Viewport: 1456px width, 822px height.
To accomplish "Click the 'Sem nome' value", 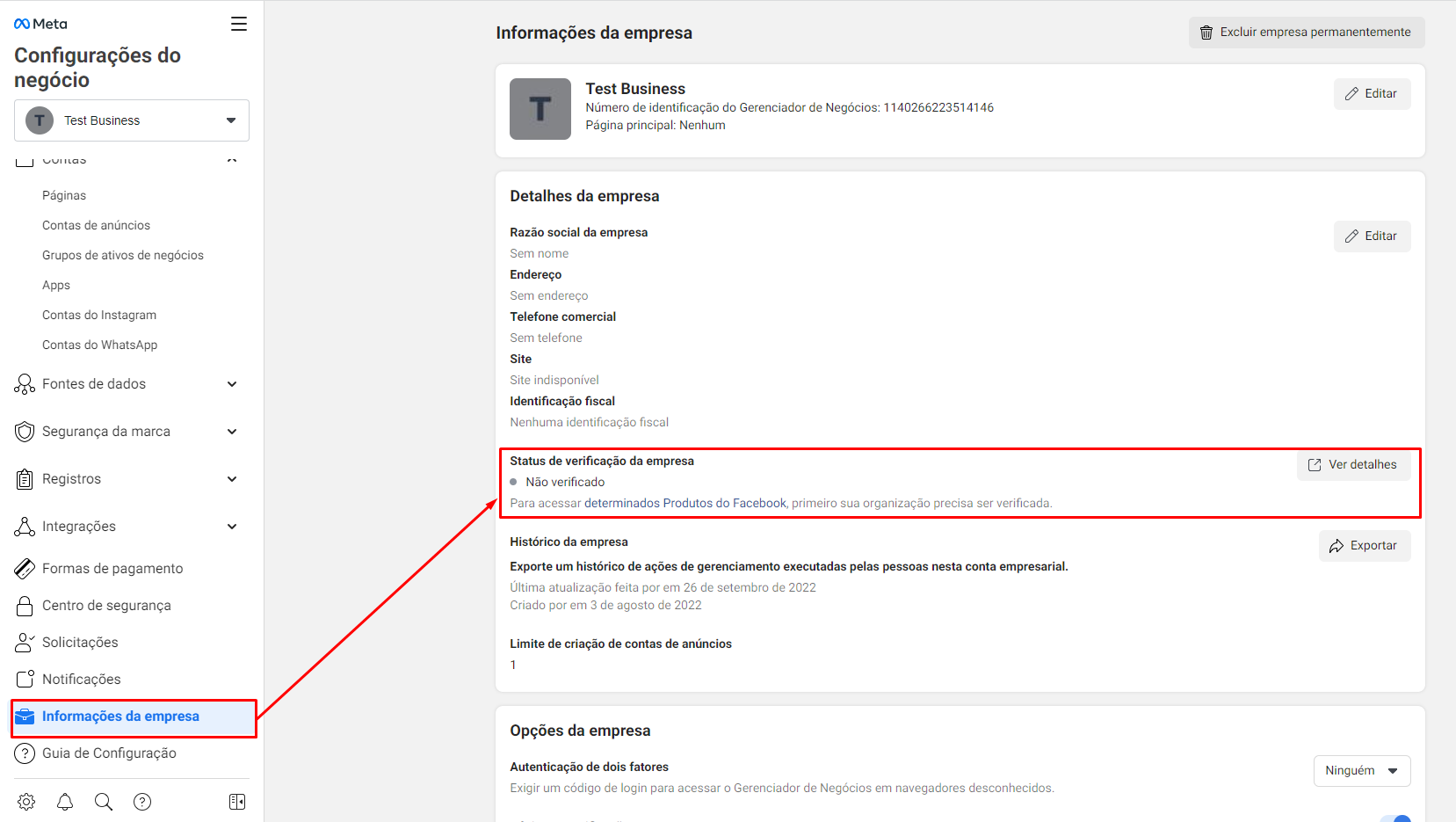I will pyautogui.click(x=539, y=254).
